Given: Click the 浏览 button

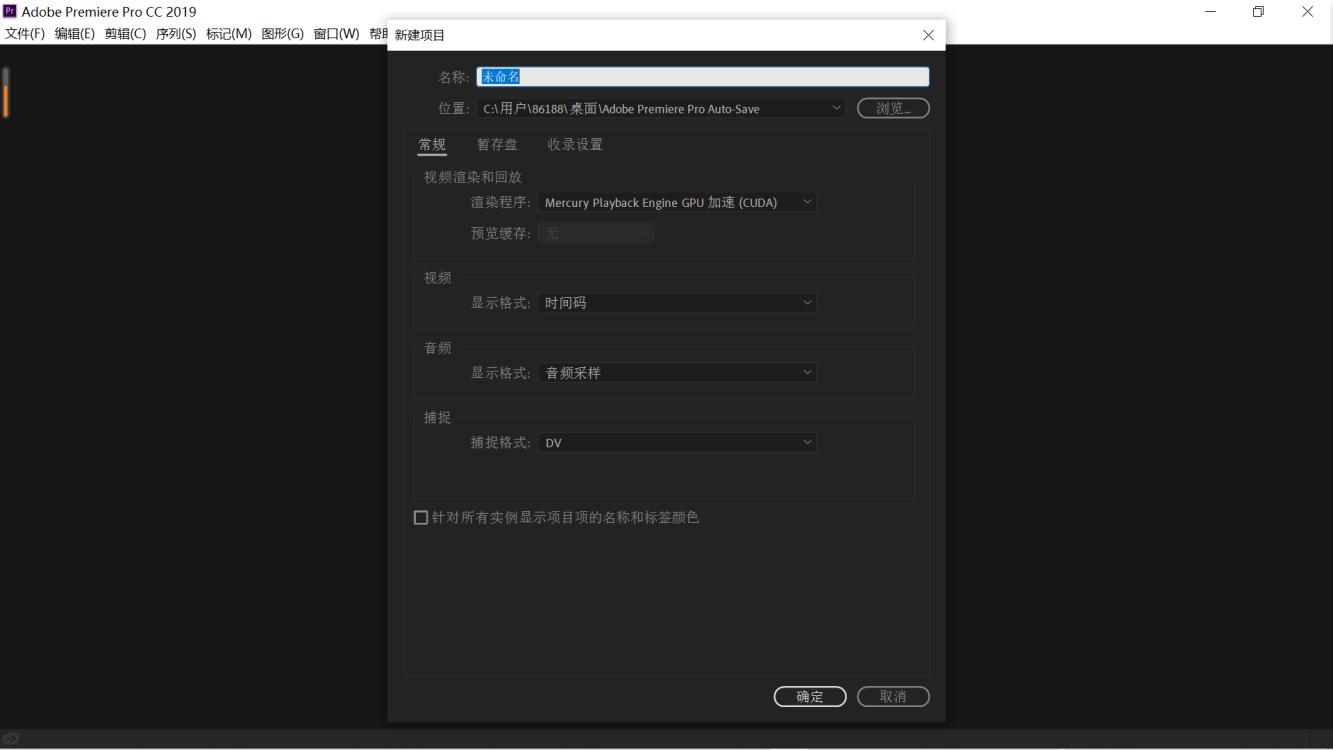Looking at the screenshot, I should (891, 107).
